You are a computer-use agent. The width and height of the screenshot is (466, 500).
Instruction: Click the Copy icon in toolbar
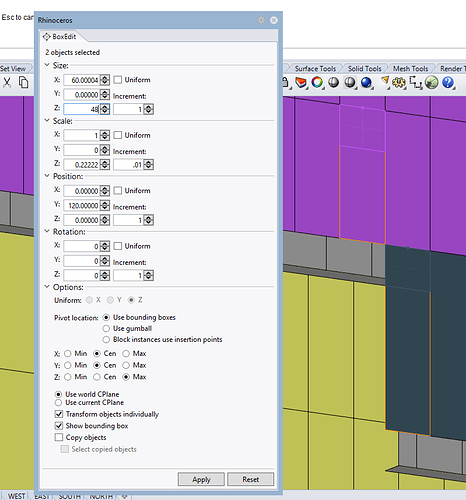coord(23,82)
